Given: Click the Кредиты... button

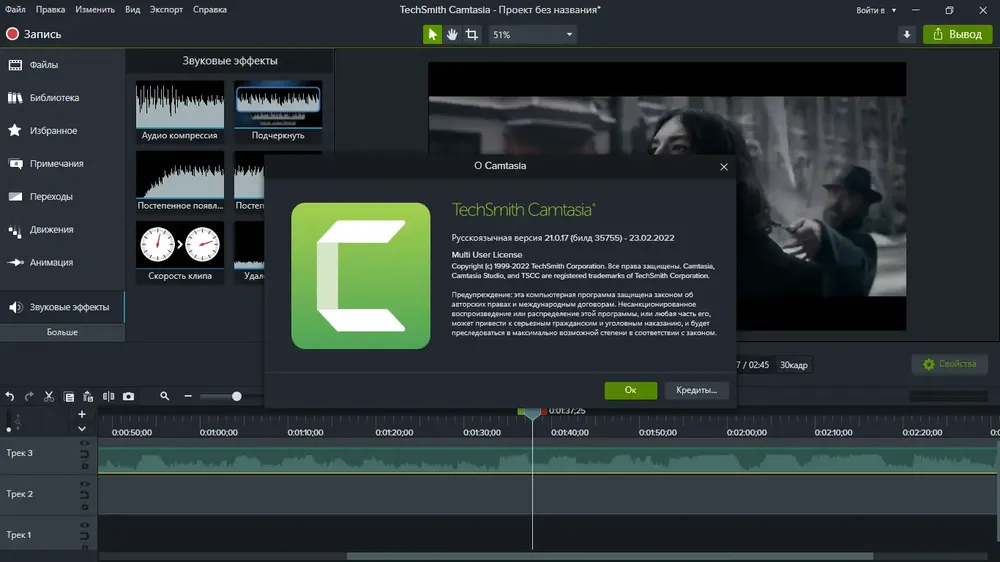Looking at the screenshot, I should click(696, 390).
